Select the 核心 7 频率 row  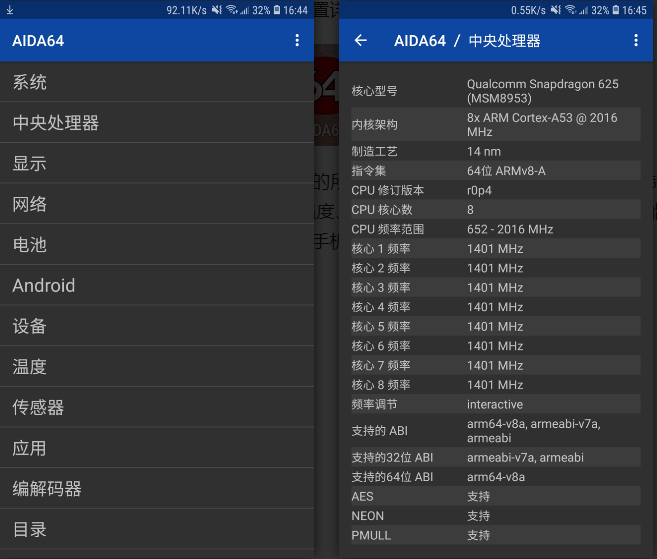coord(496,365)
